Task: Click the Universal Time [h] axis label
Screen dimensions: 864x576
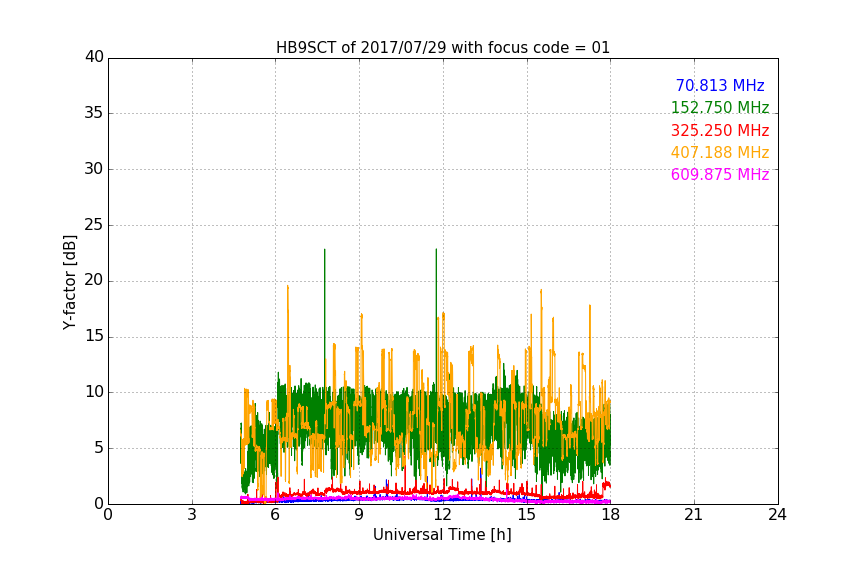Action: pyautogui.click(x=442, y=535)
